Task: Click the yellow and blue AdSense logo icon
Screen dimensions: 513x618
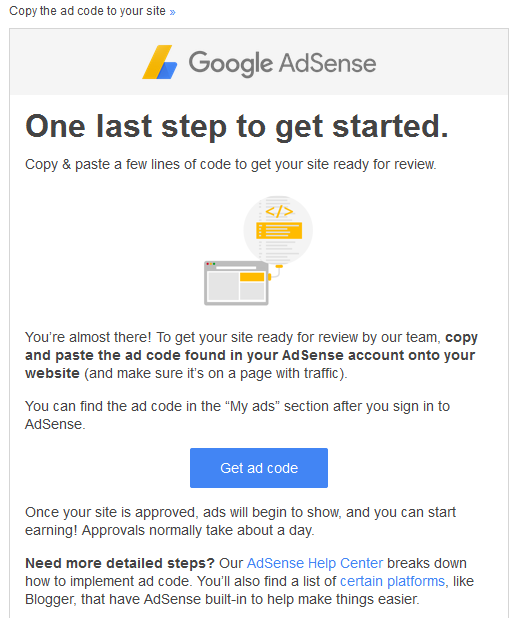Action: pos(160,62)
